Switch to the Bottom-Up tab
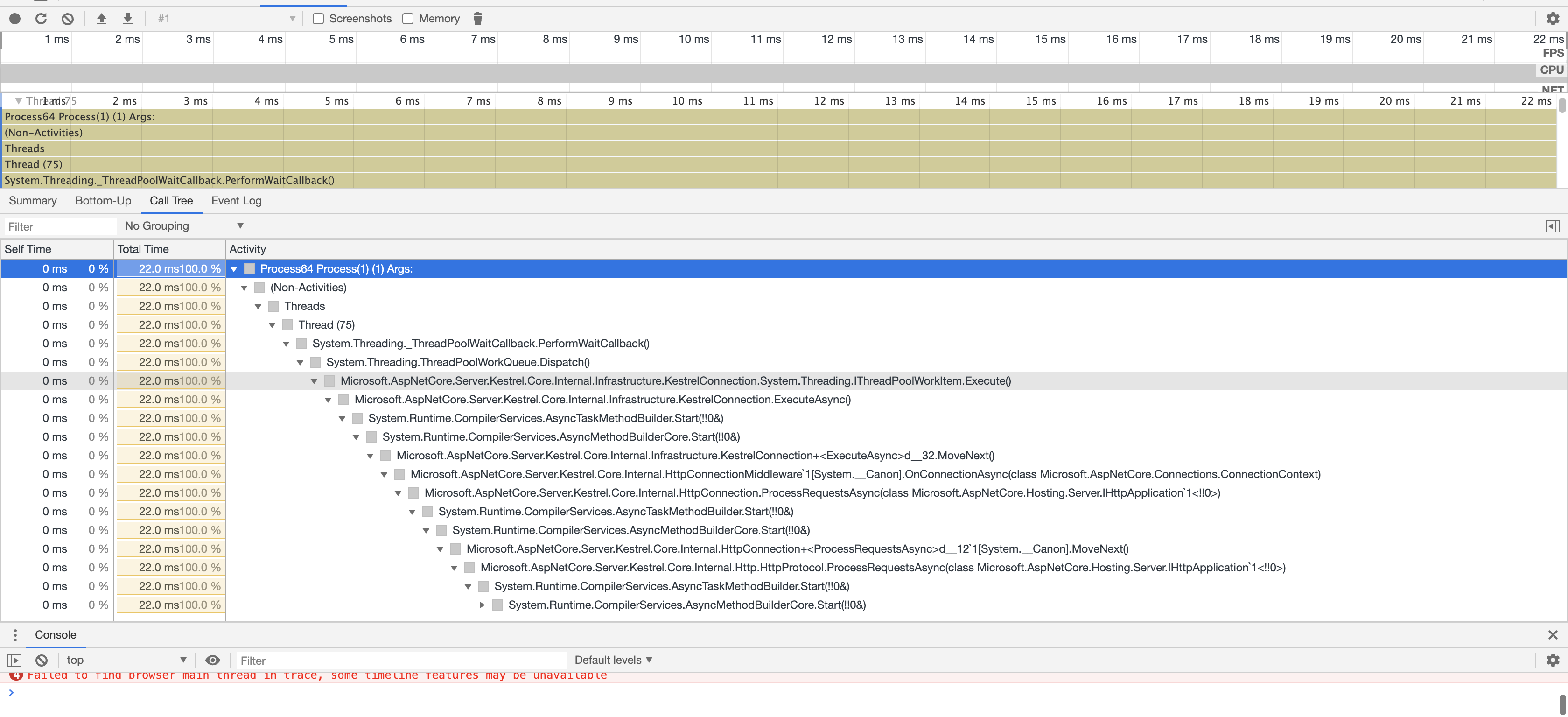Viewport: 1568px width, 717px height. 103,201
